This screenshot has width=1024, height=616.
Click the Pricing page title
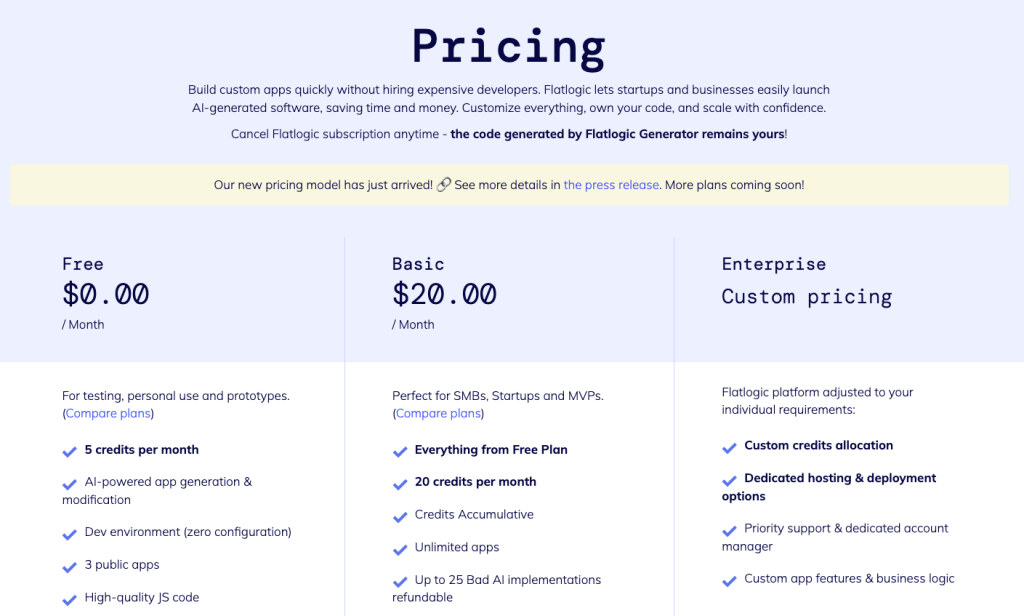509,48
